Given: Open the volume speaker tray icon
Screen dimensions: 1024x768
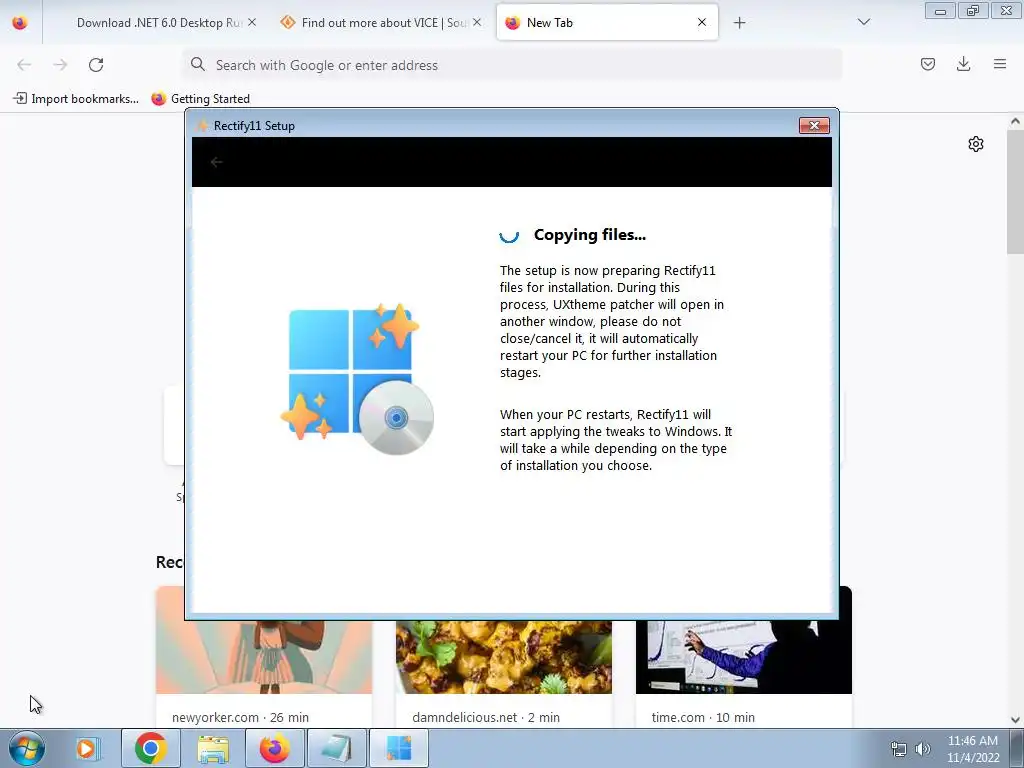Looking at the screenshot, I should pyautogui.click(x=923, y=749).
